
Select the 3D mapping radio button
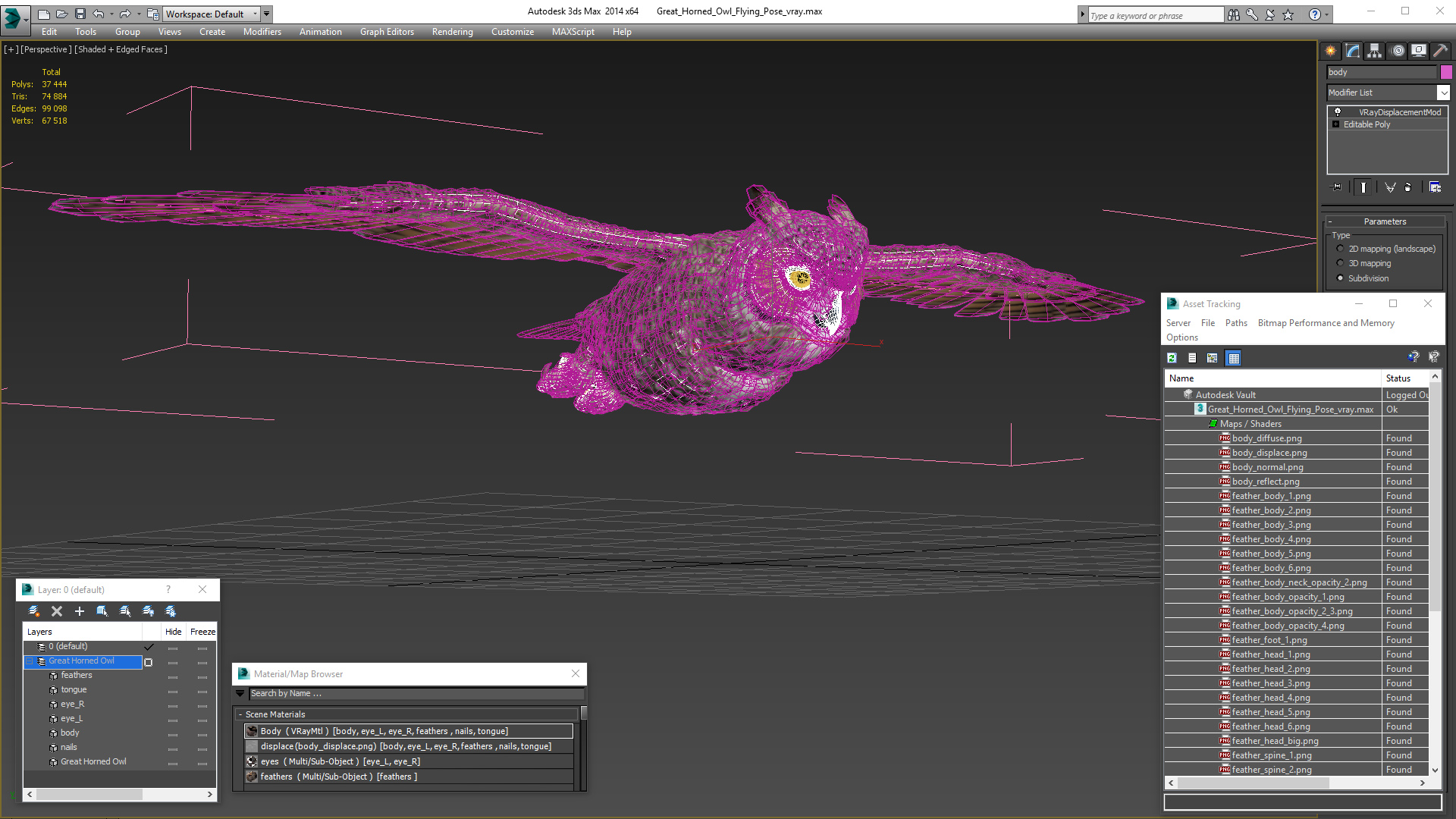coord(1340,263)
